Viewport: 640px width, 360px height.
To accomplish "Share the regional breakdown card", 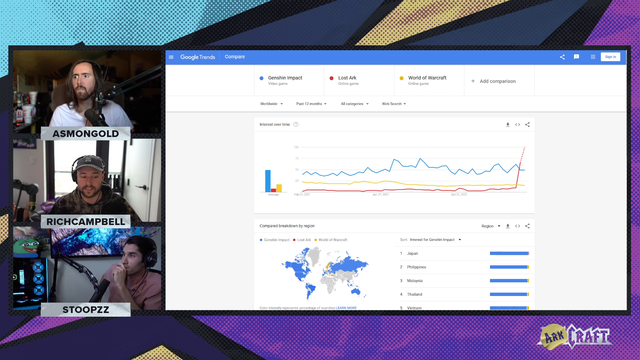I will click(x=527, y=226).
